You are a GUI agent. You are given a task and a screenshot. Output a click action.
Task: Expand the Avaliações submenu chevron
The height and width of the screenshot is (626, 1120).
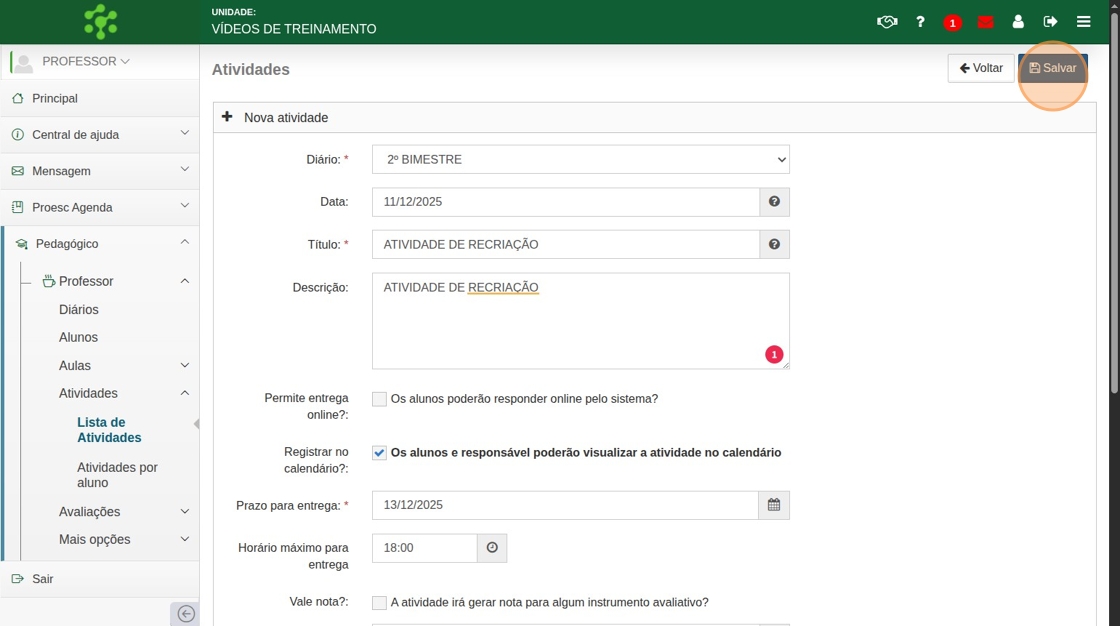coord(184,512)
